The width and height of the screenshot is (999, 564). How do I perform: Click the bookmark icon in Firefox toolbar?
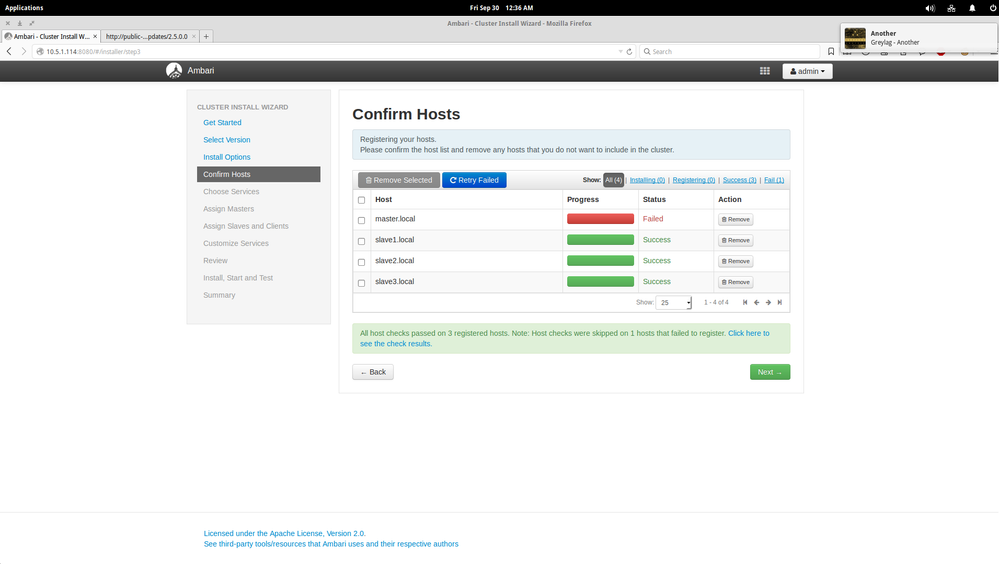(831, 52)
